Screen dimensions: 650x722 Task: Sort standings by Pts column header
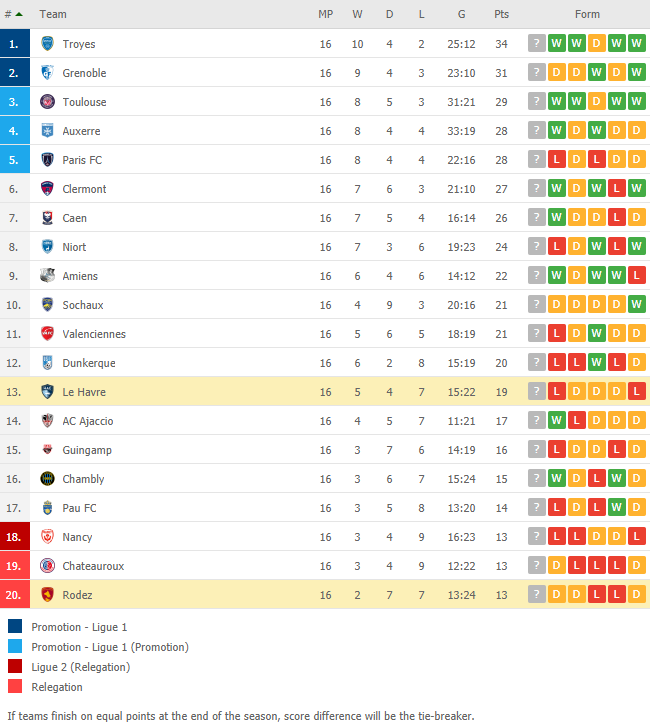[x=501, y=14]
